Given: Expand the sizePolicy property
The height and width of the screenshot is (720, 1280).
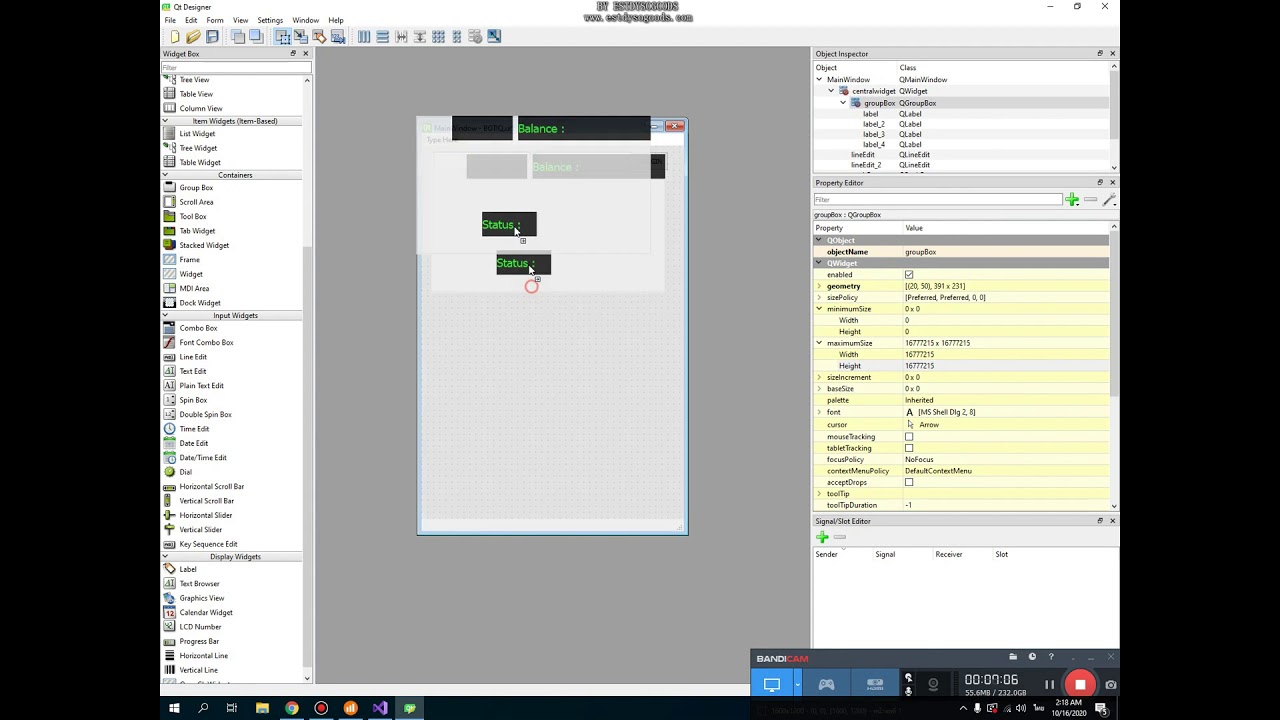Looking at the screenshot, I should point(819,298).
